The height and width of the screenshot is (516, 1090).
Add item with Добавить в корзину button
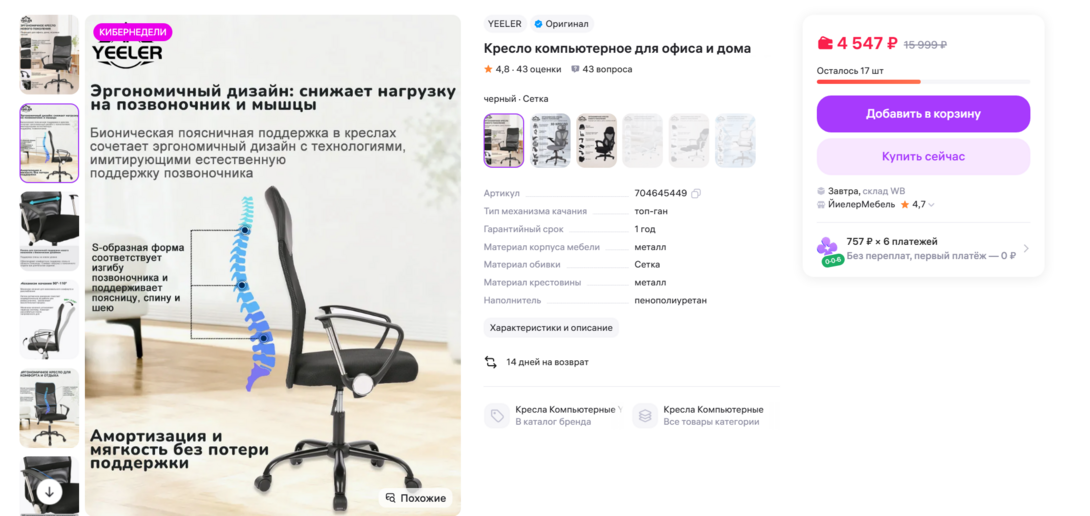point(923,114)
